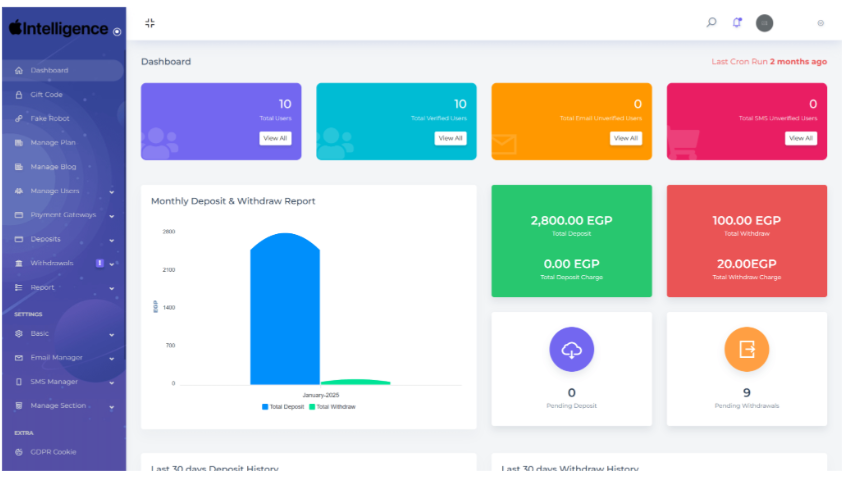
Task: Click the Pending Deposit cloud icon
Action: pyautogui.click(x=571, y=349)
